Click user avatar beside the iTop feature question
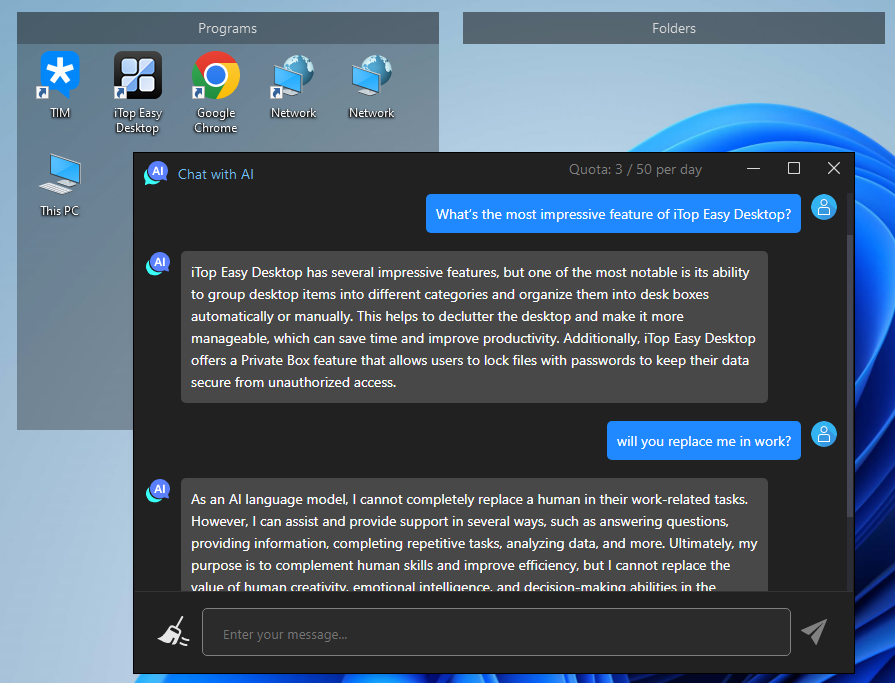895x683 pixels. [x=823, y=207]
